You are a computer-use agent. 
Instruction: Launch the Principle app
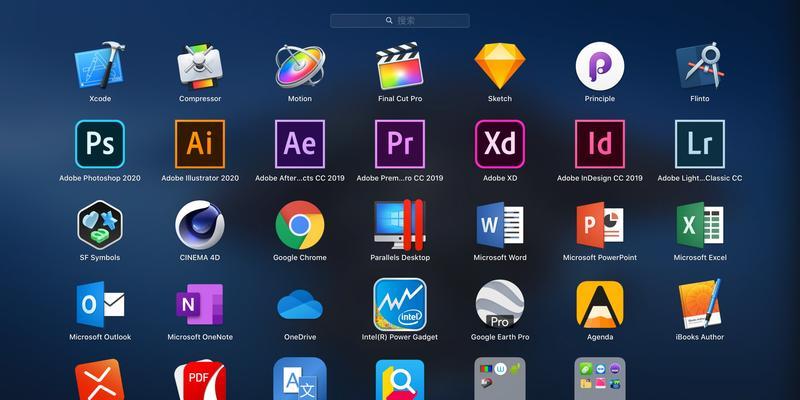(600, 66)
